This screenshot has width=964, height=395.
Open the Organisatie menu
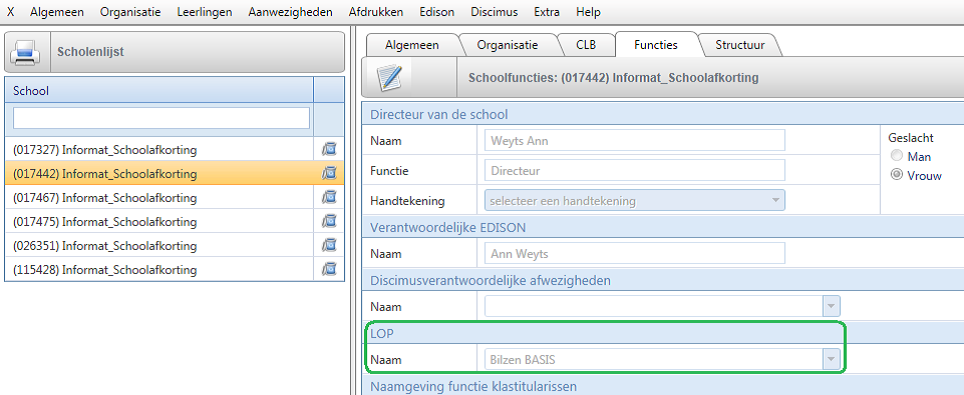(x=130, y=12)
